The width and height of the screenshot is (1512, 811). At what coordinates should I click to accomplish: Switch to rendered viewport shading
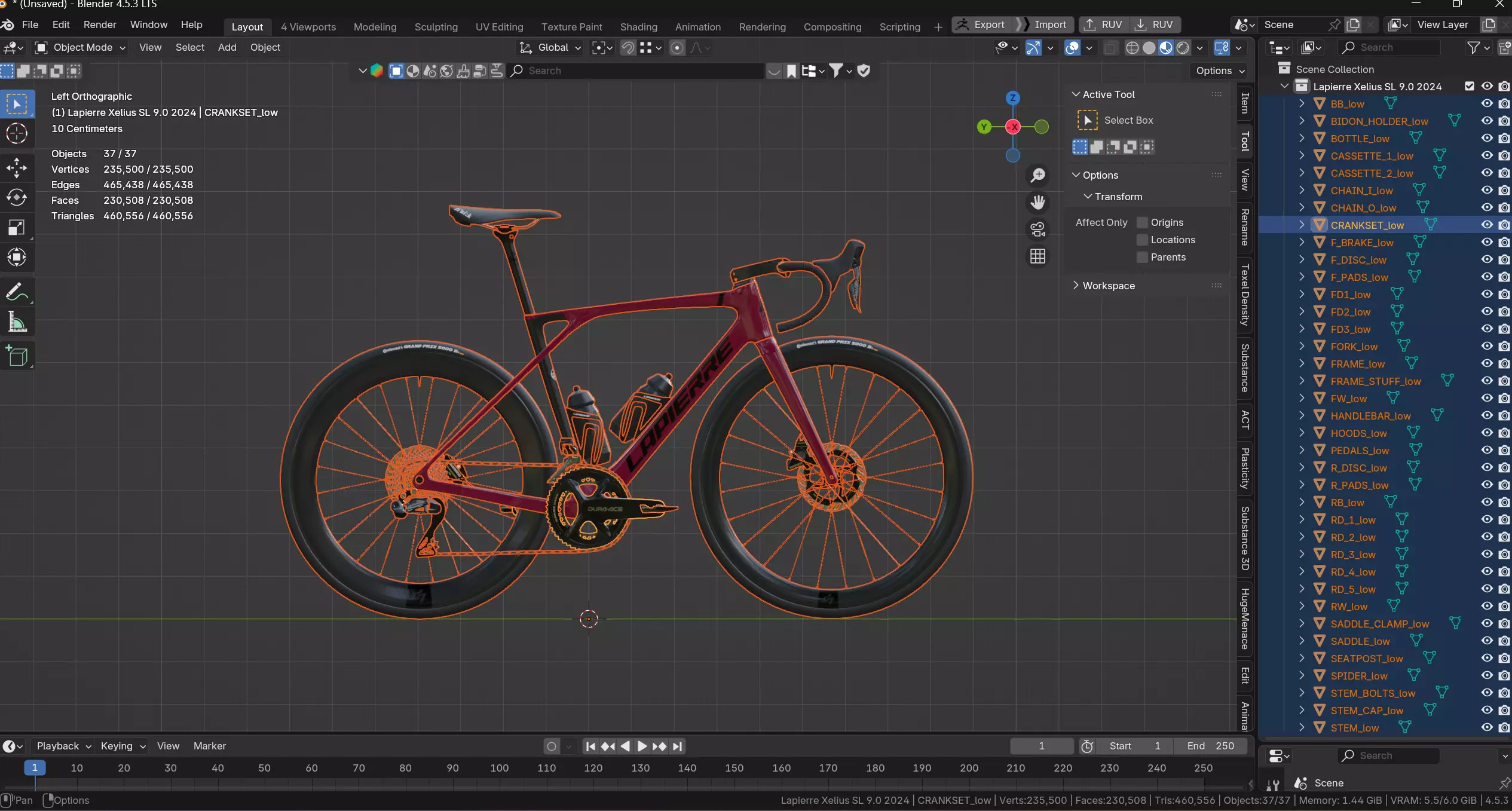[1183, 48]
